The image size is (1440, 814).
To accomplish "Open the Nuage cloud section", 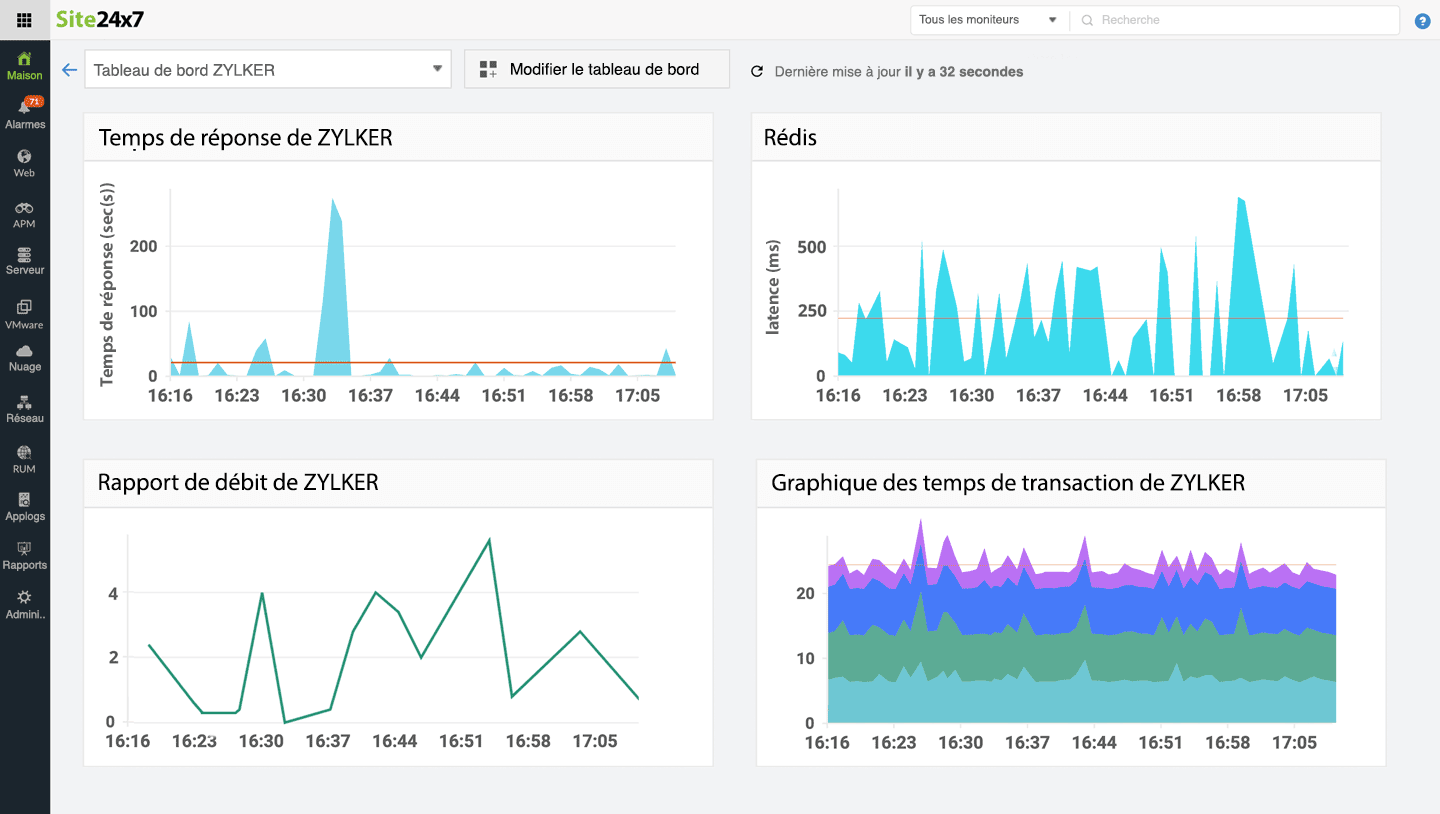I will (24, 358).
